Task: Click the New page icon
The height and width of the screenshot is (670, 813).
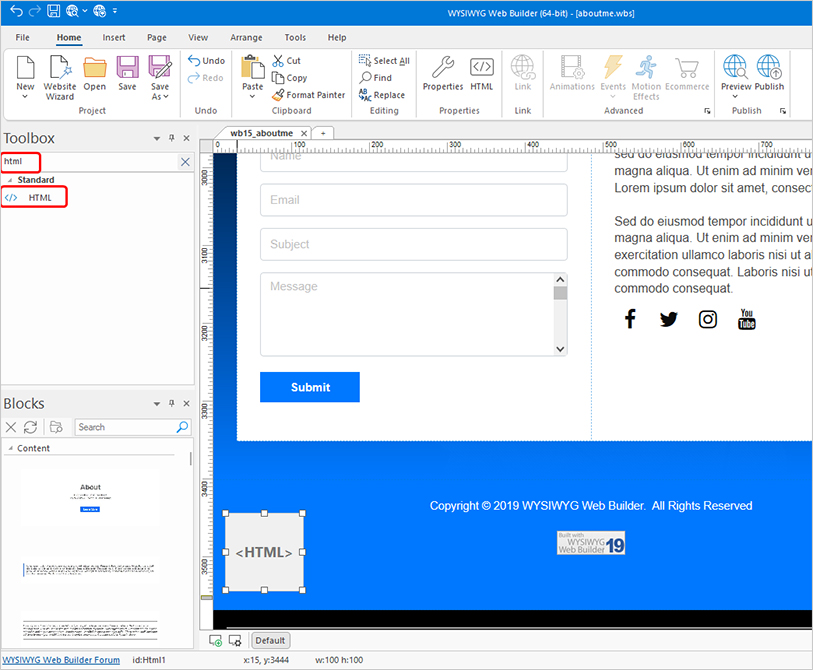Action: tap(25, 67)
